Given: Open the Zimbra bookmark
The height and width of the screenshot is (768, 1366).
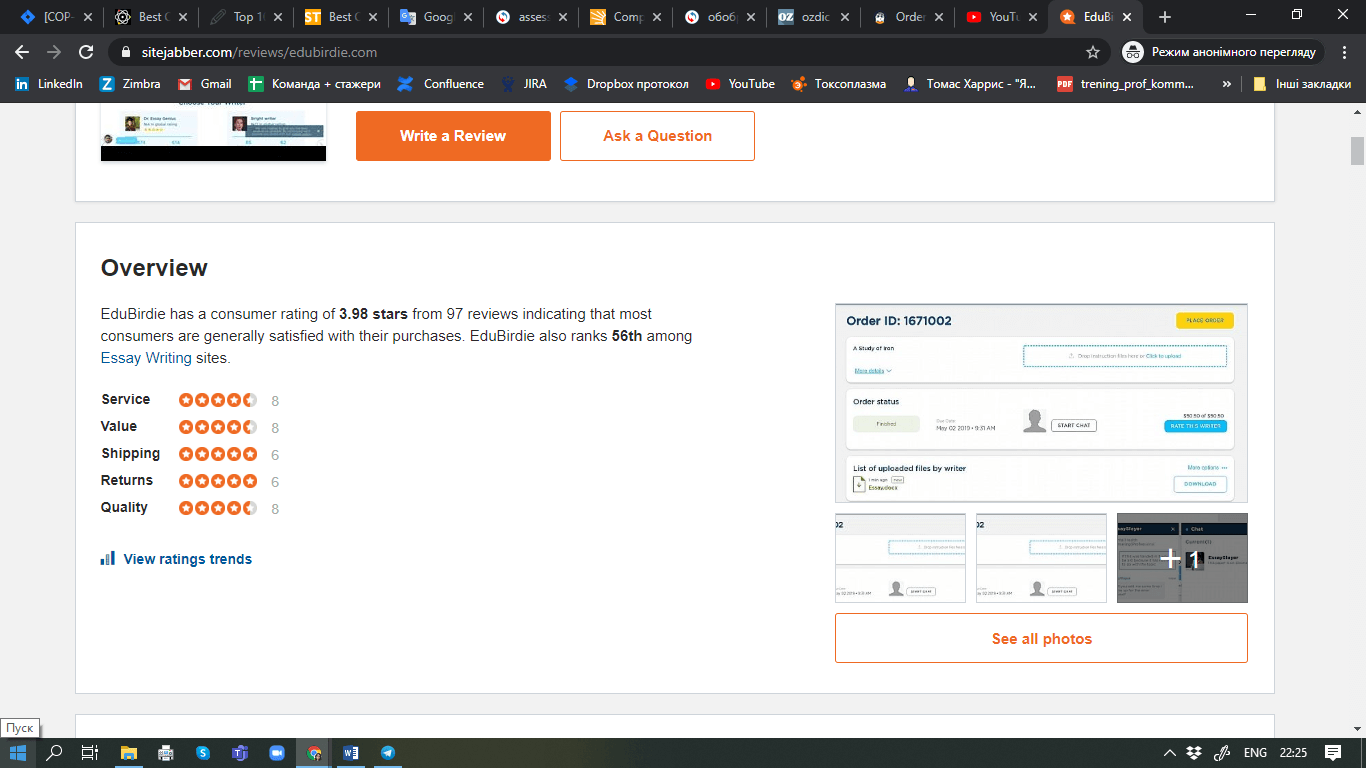Looking at the screenshot, I should (x=130, y=84).
